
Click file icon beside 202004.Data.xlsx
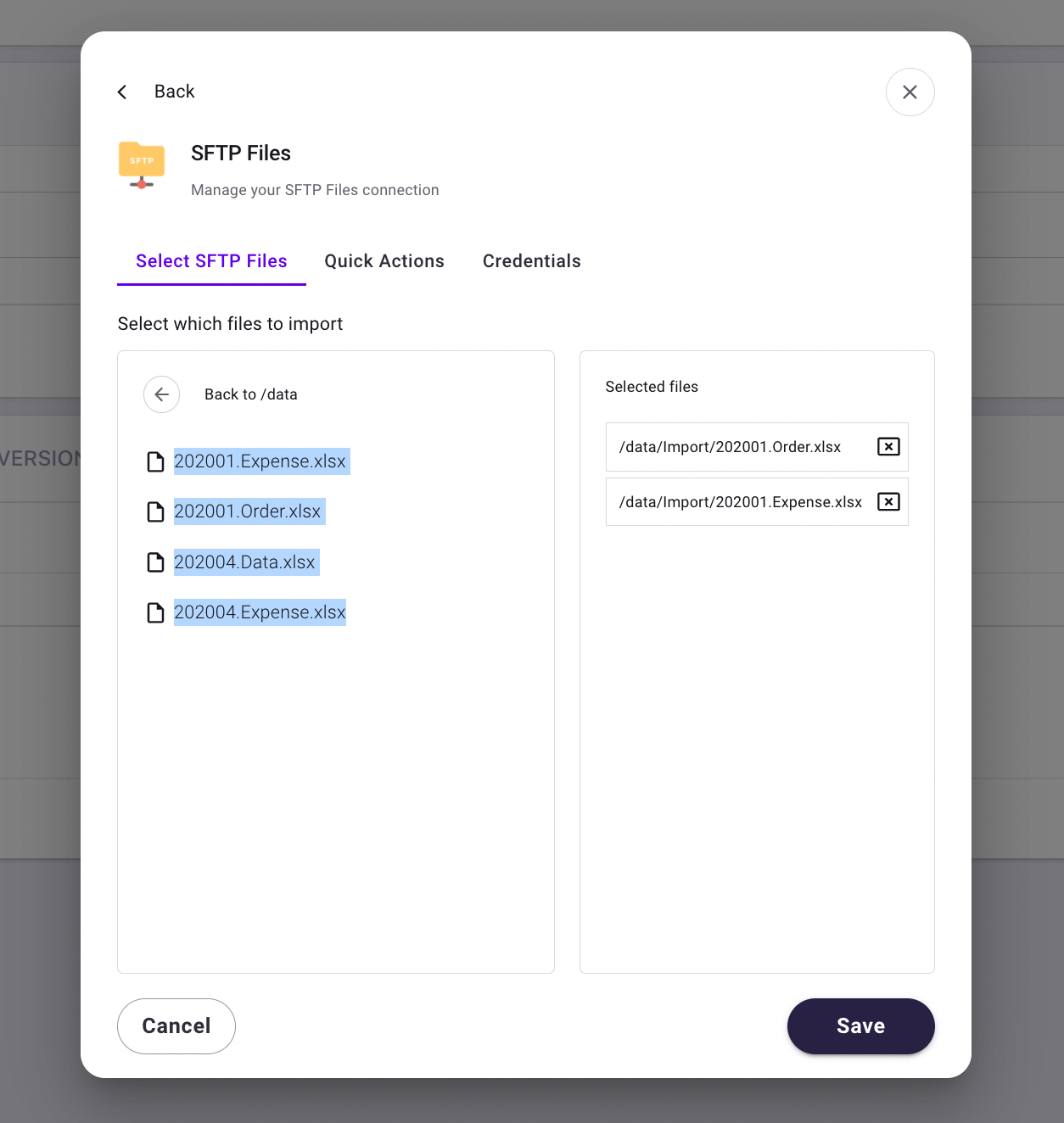point(155,562)
